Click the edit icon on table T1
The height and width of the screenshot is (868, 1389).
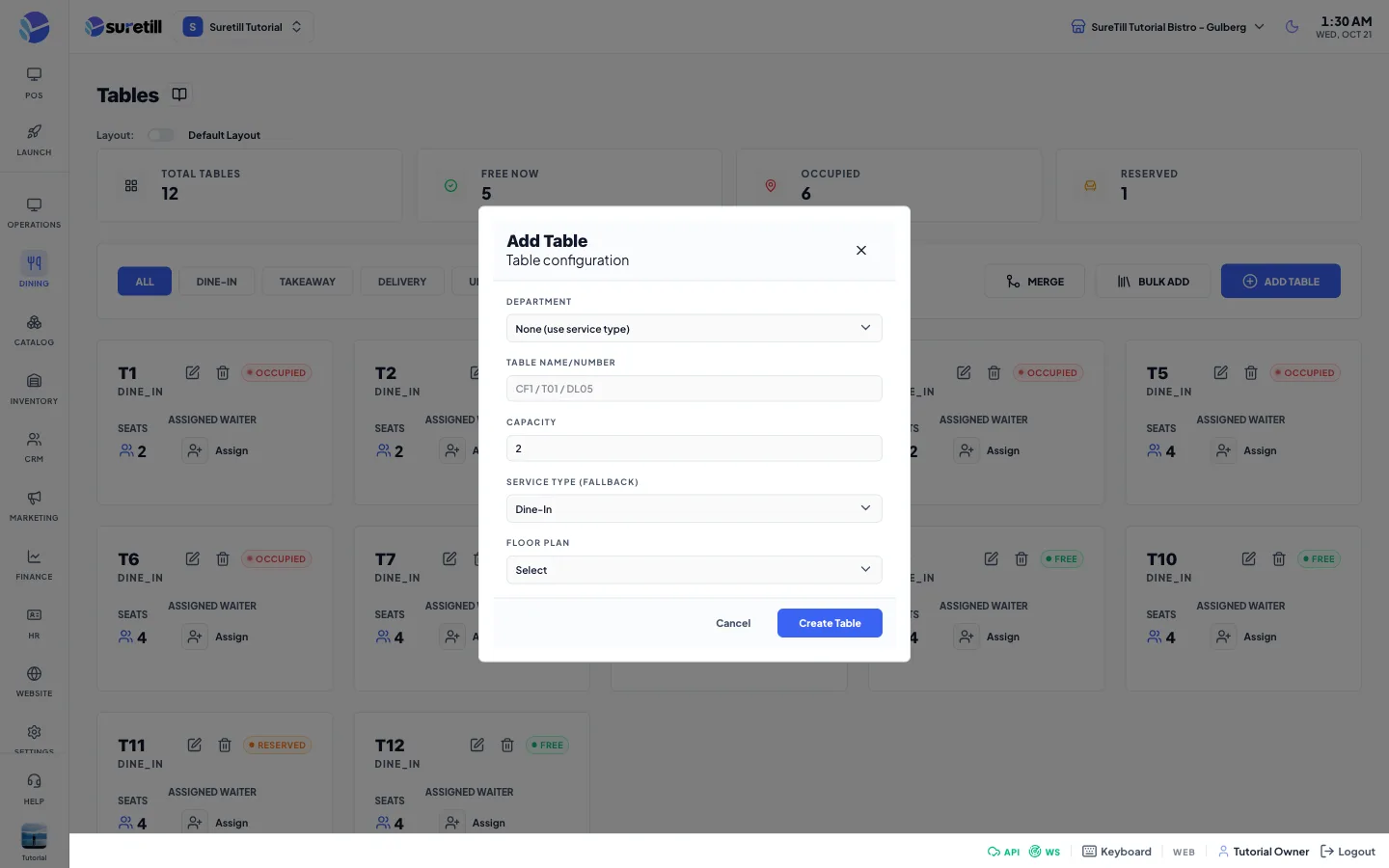coord(193,372)
